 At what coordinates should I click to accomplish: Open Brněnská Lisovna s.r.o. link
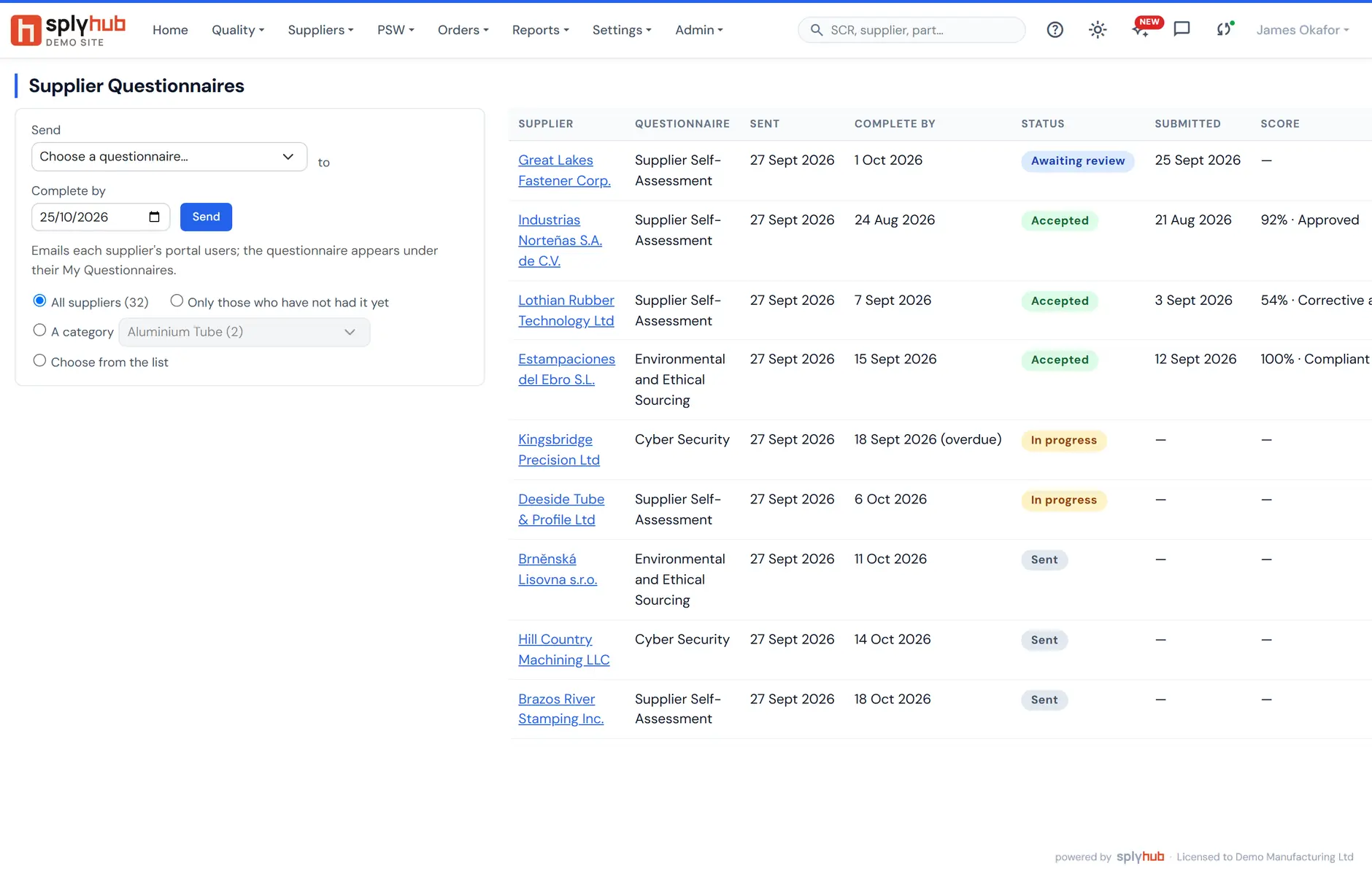click(558, 569)
